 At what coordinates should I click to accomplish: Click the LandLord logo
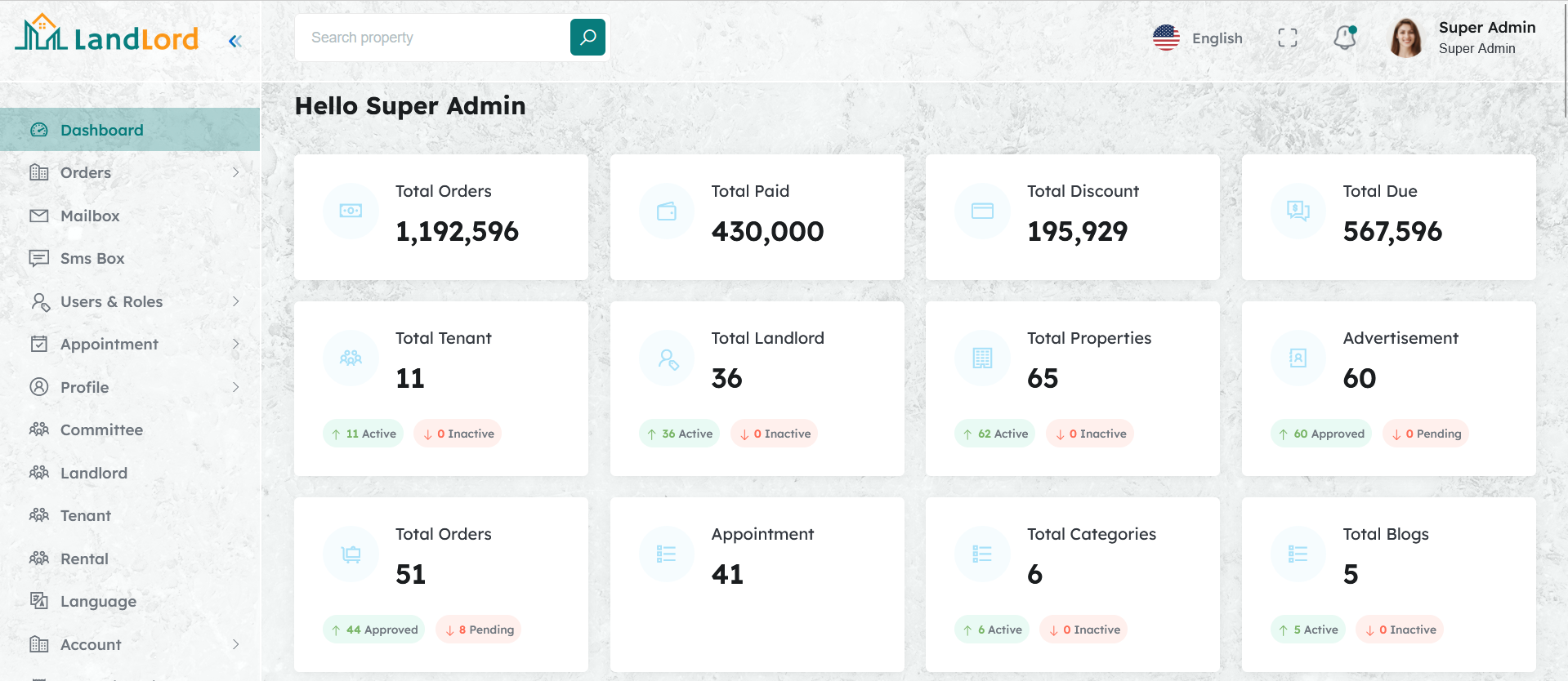(107, 35)
